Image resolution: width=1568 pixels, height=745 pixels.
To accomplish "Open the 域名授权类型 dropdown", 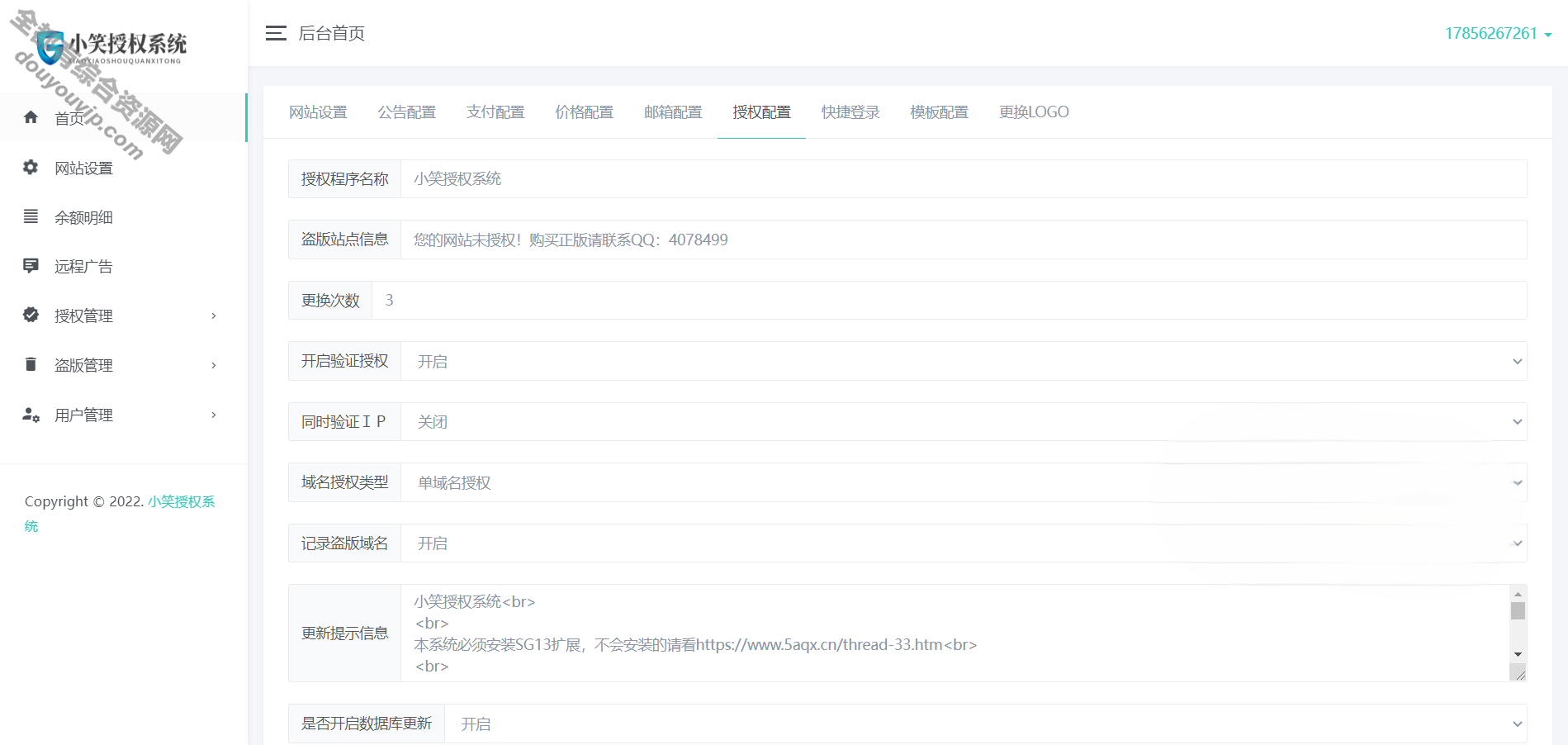I will pyautogui.click(x=964, y=482).
